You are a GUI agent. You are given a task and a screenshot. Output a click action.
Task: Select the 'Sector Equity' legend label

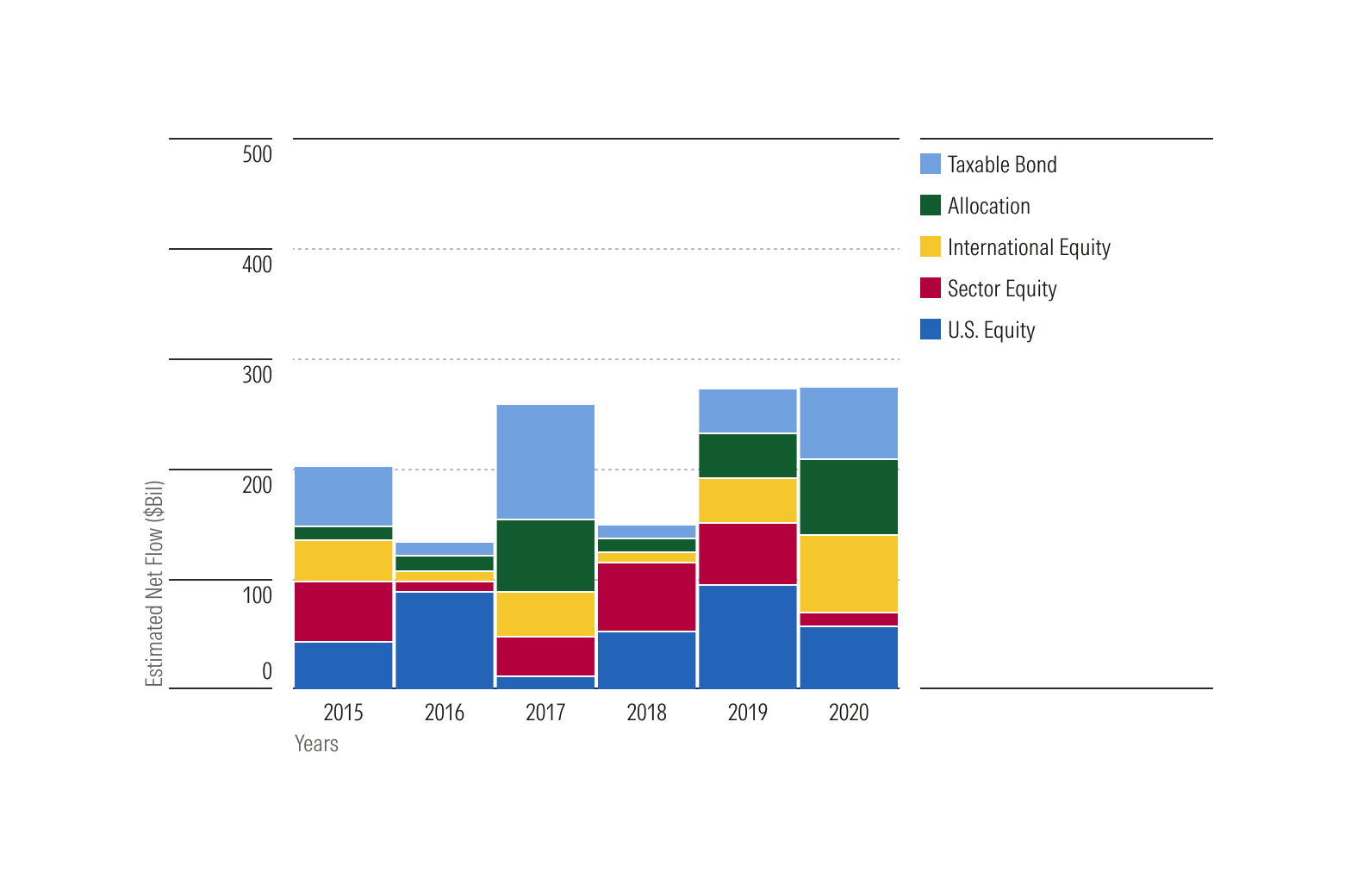pyautogui.click(x=1002, y=289)
